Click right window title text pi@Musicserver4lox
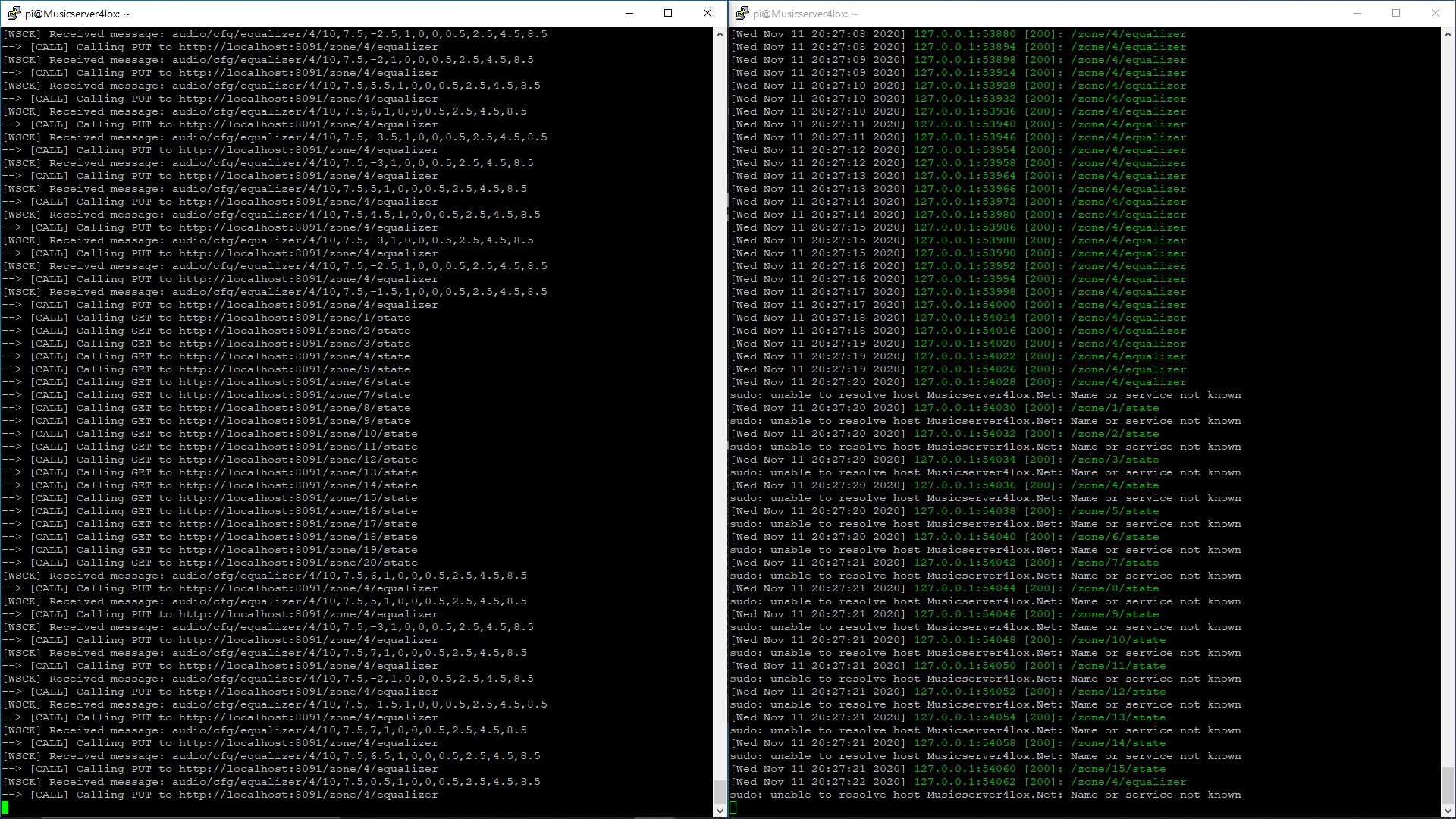 [805, 14]
